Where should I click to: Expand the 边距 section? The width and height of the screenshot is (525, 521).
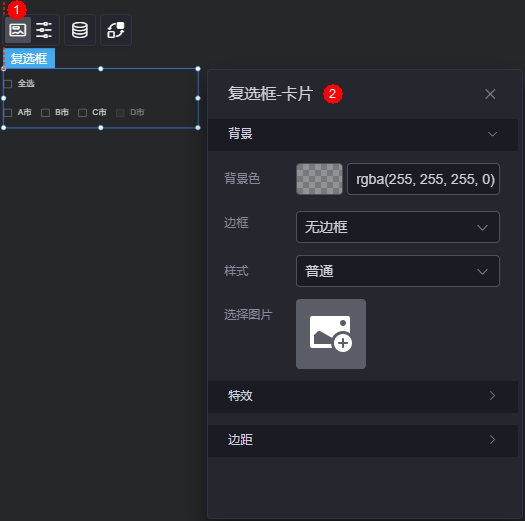363,440
